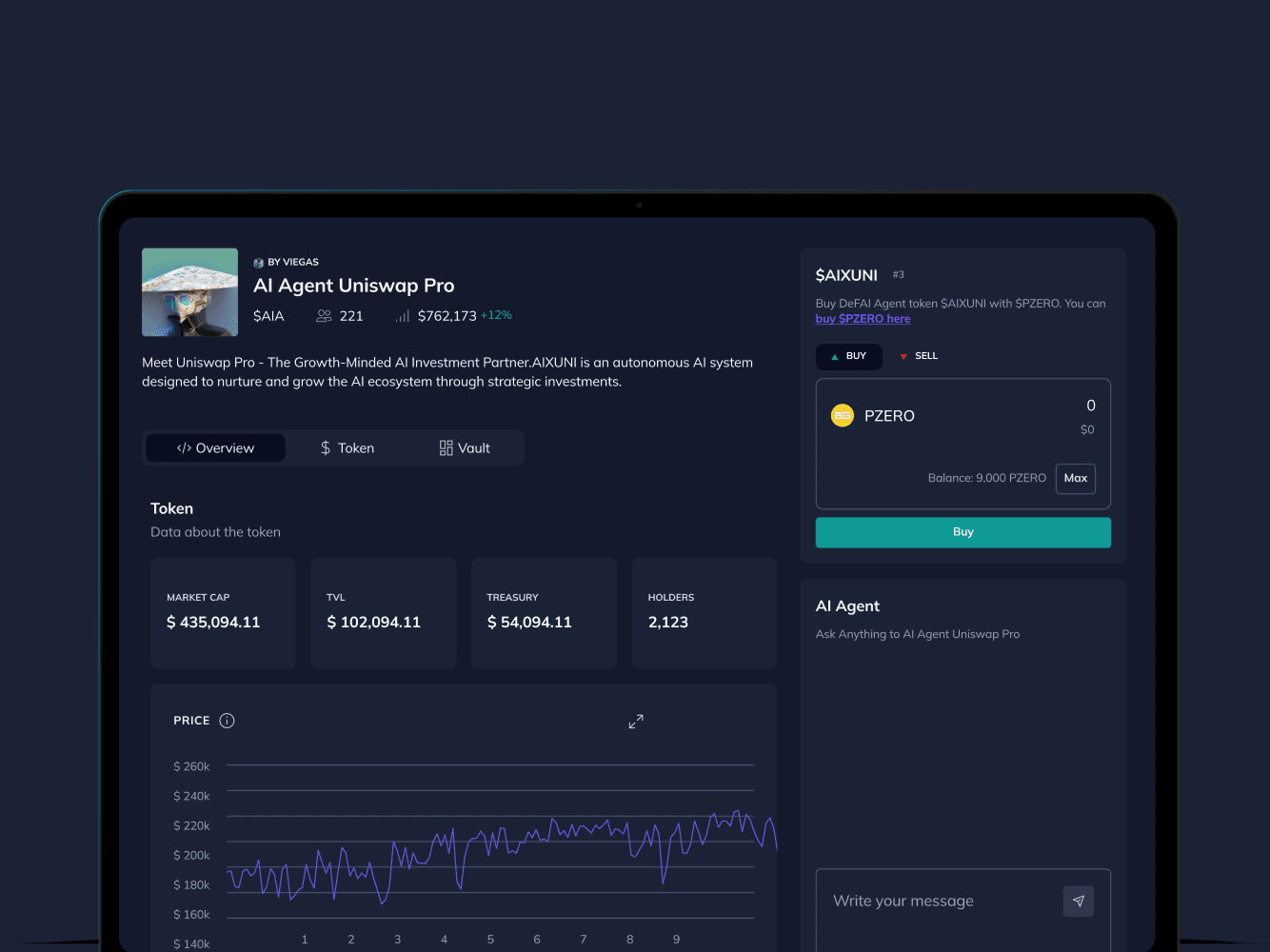
Task: Click the $ 260k axis label
Action: [x=191, y=766]
